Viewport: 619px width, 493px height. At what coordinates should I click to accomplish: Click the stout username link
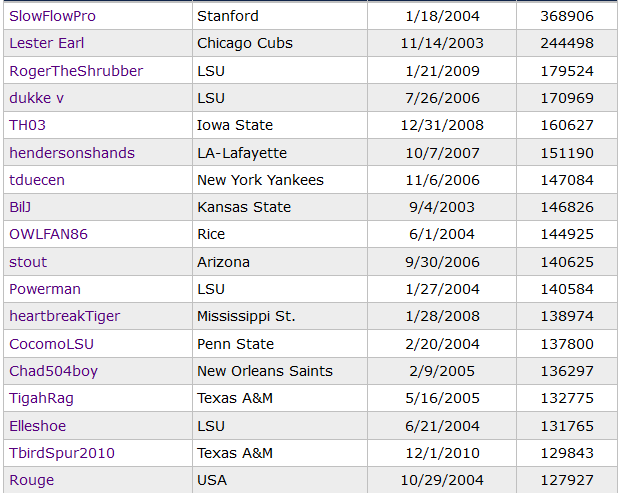pyautogui.click(x=28, y=262)
